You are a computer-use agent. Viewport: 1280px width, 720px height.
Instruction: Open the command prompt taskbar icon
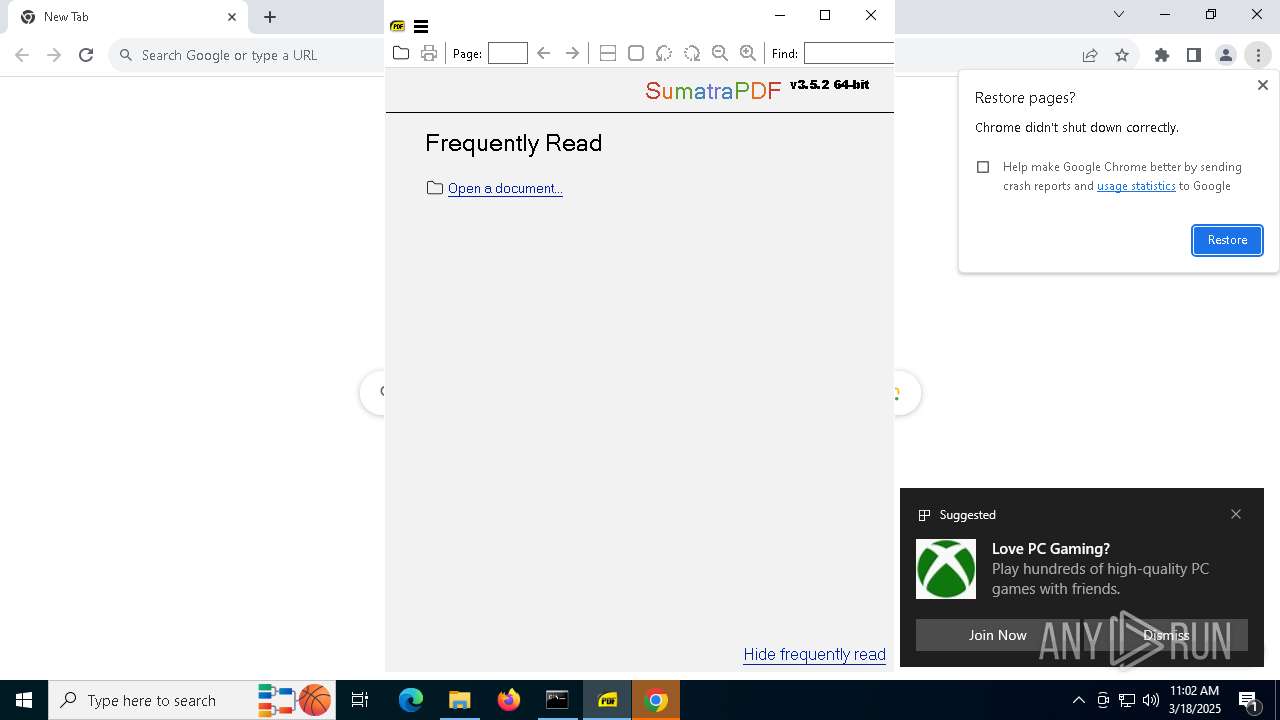pyautogui.click(x=557, y=700)
